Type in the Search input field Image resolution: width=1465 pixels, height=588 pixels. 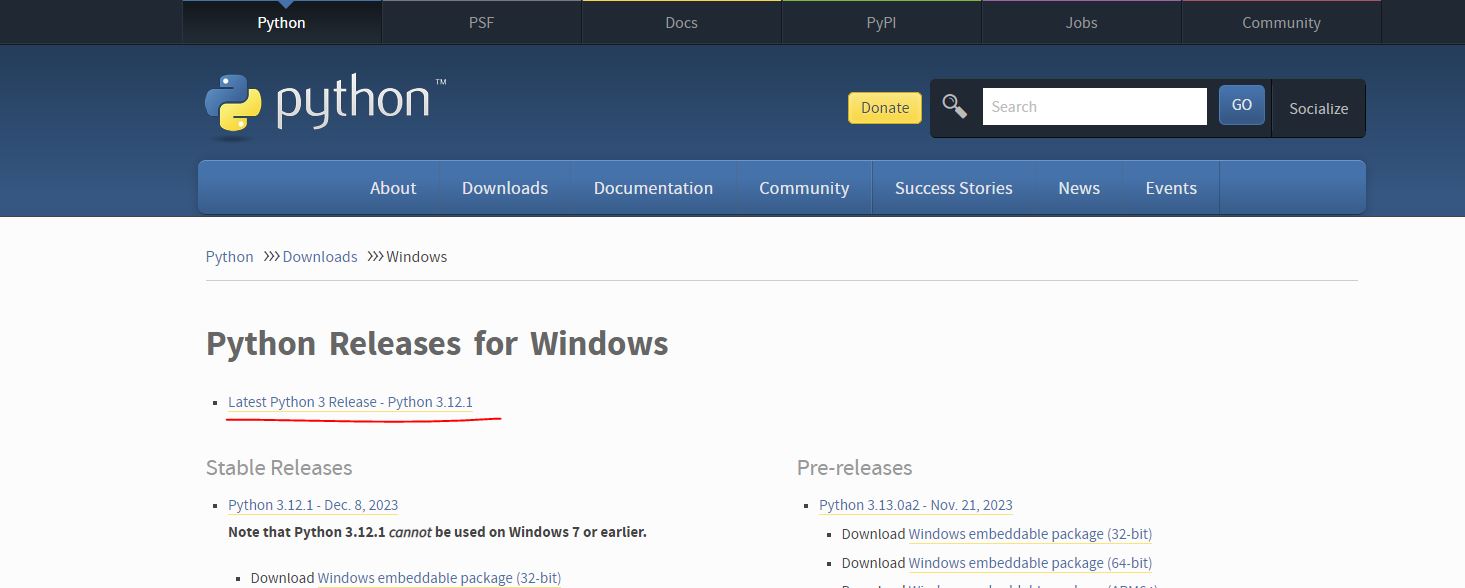(x=1094, y=107)
